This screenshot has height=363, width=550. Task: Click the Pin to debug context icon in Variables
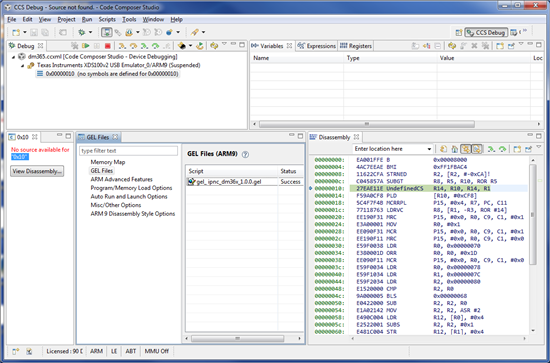tap(511, 46)
